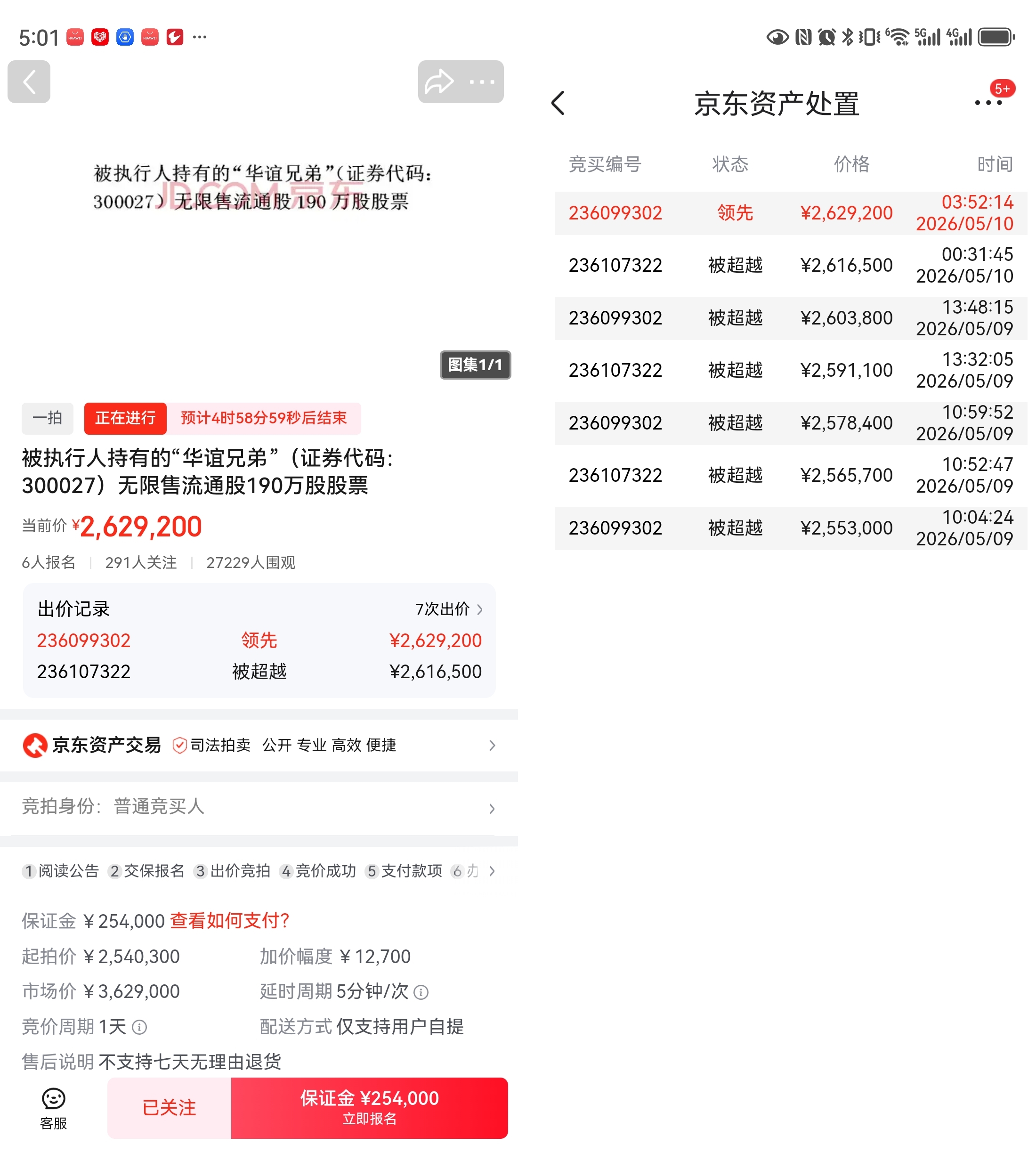Screen dimensions: 1036x1168
Task: Open the three-dot menu beside share
Action: (x=482, y=82)
